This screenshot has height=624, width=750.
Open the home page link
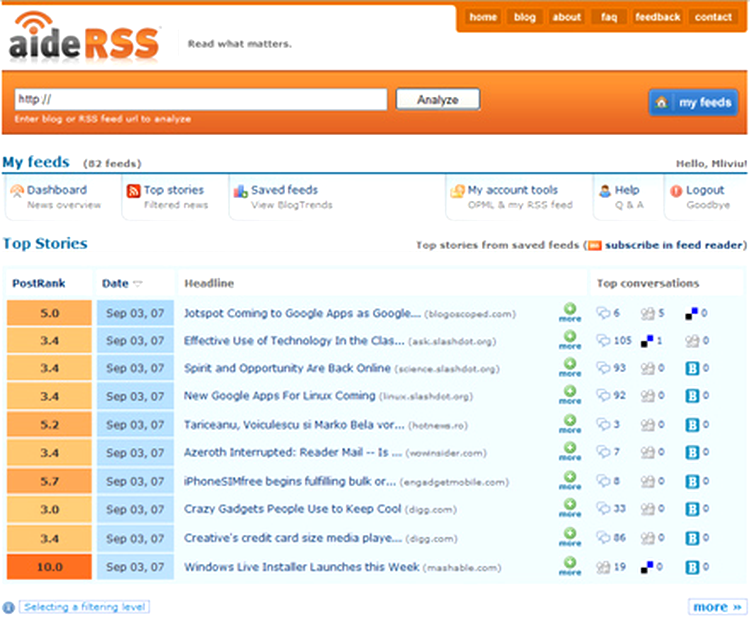tap(483, 17)
